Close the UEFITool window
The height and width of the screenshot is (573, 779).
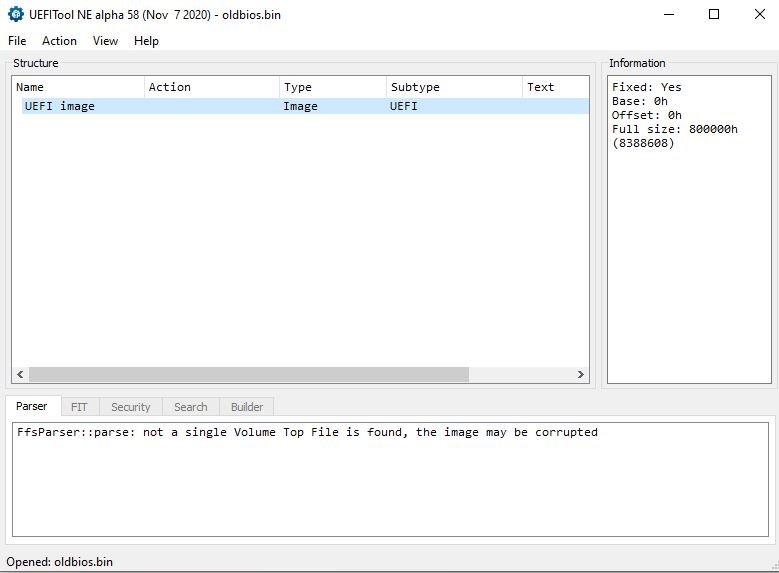click(x=760, y=14)
